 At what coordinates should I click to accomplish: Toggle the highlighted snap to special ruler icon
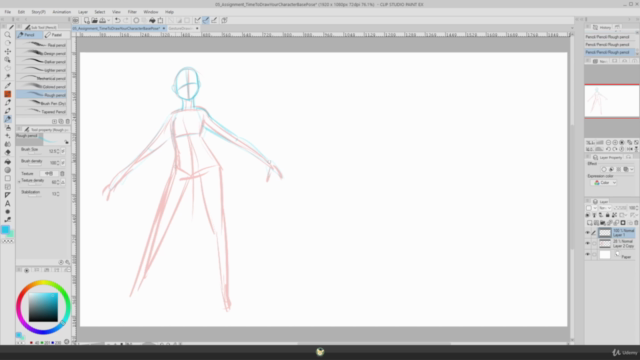click(x=206, y=20)
